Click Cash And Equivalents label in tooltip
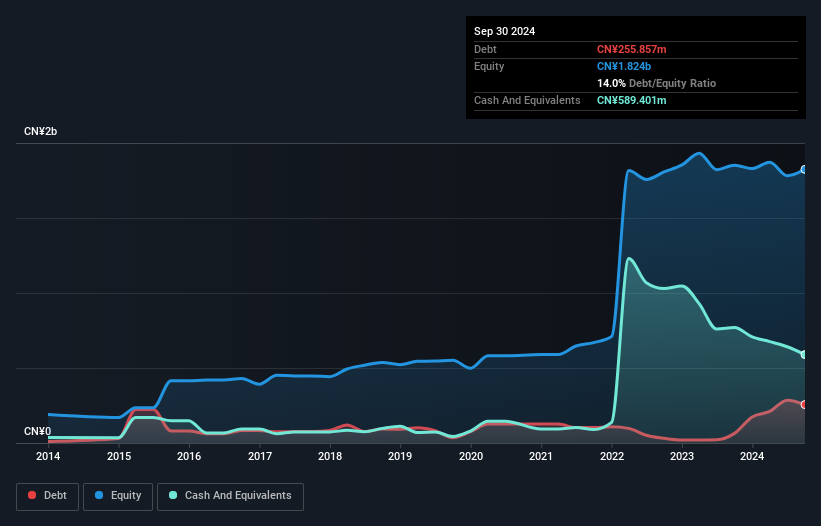 (527, 100)
